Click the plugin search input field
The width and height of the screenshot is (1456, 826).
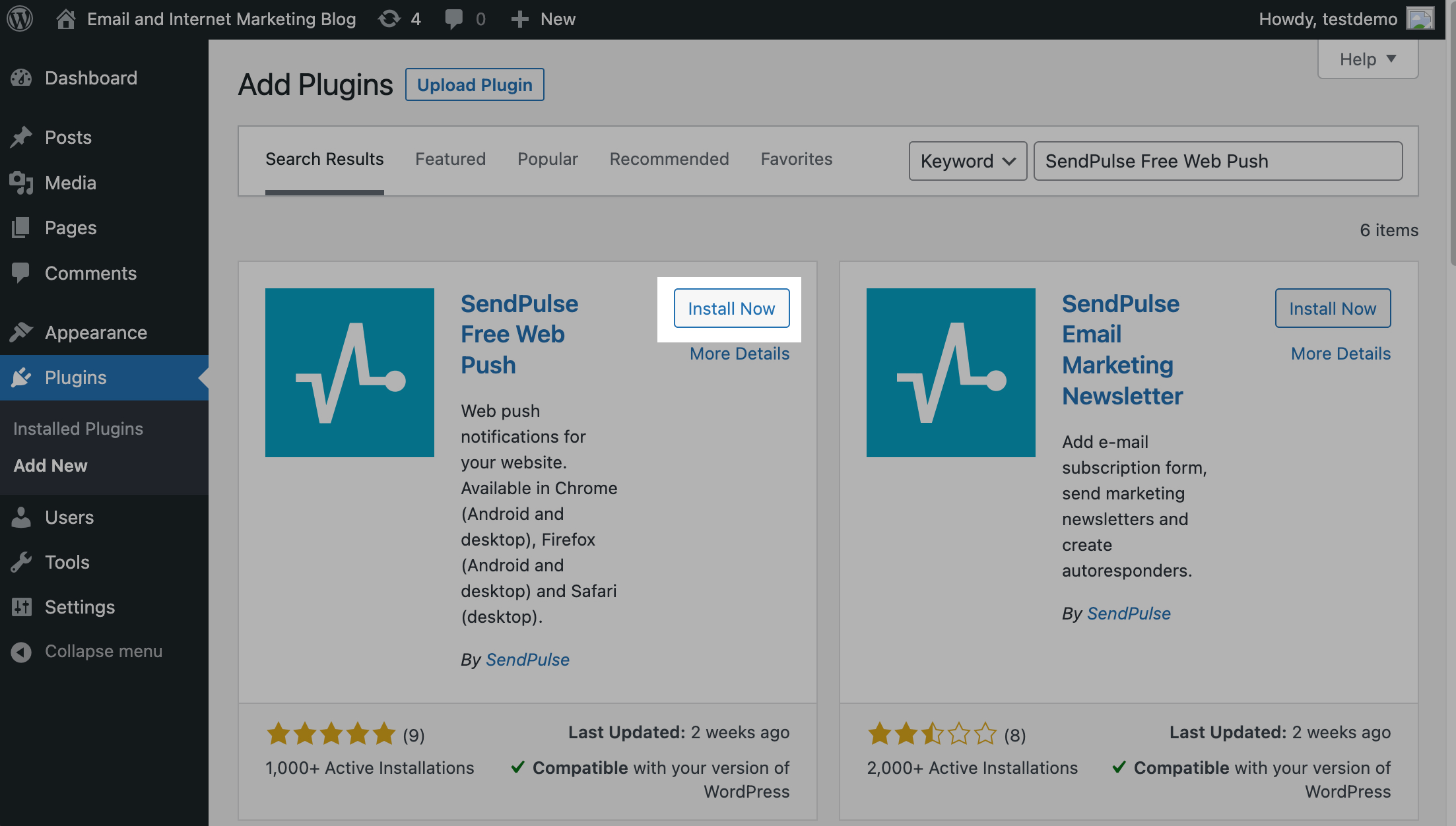1218,161
